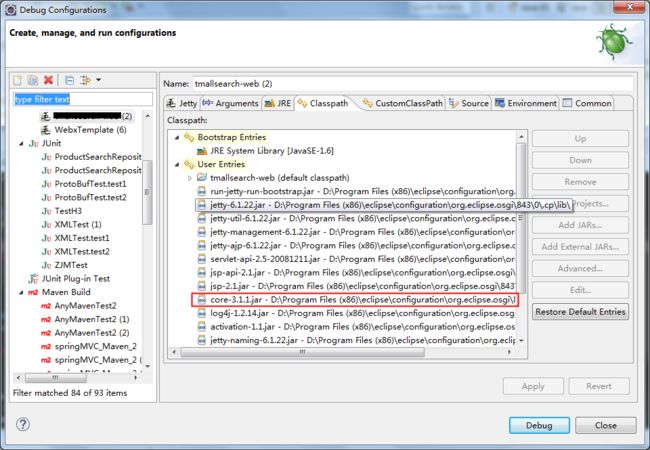Click the Duplicate launch configuration icon

(x=33, y=80)
